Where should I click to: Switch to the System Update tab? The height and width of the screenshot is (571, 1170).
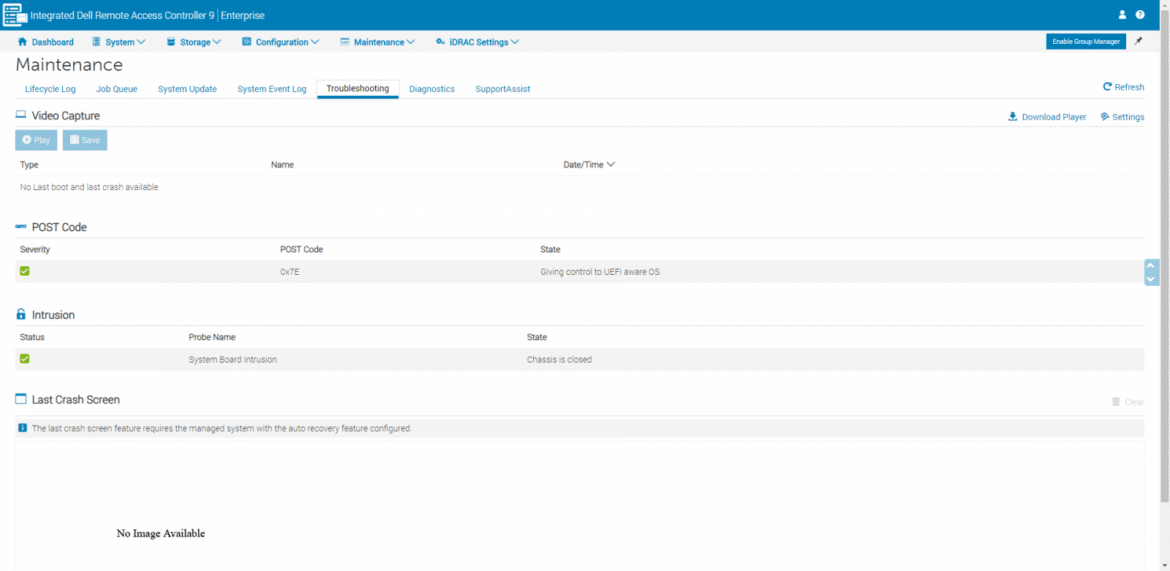point(187,89)
